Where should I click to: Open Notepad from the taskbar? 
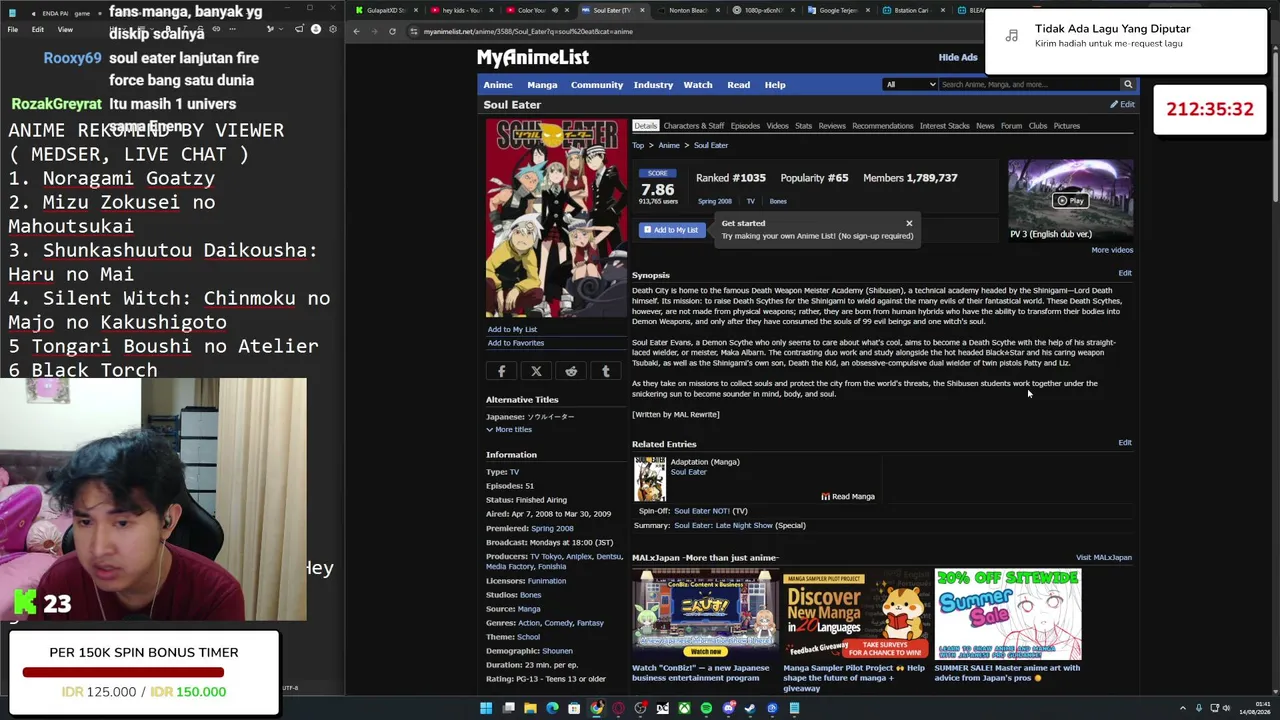click(794, 708)
